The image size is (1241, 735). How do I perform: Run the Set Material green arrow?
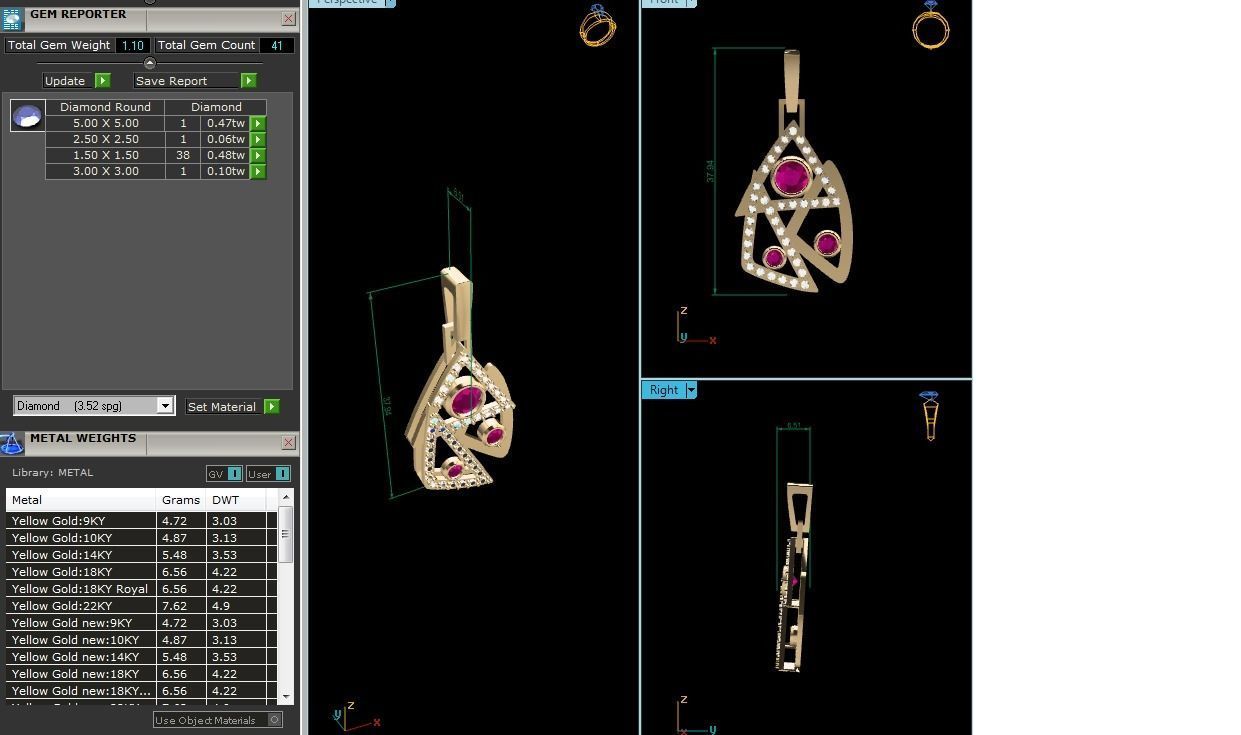272,406
